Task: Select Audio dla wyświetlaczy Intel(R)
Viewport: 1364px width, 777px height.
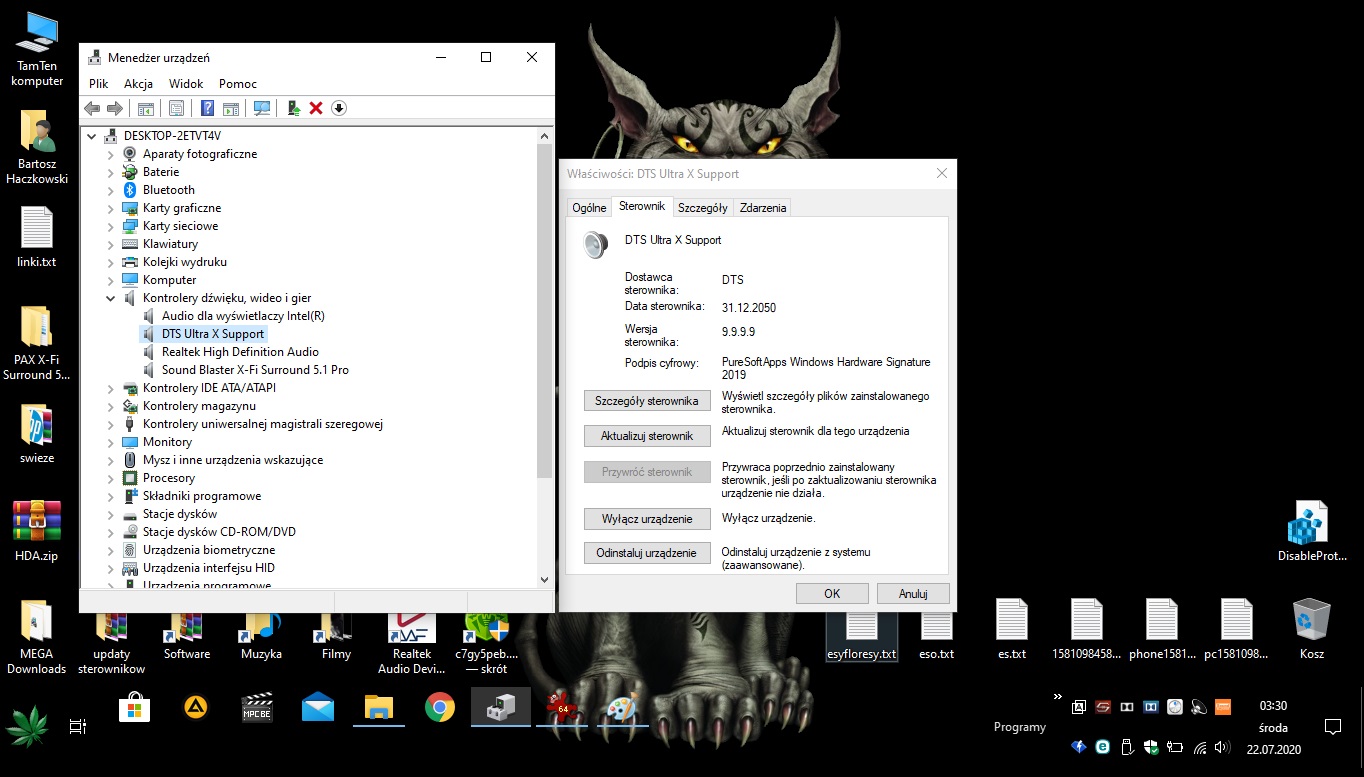Action: pyautogui.click(x=243, y=316)
